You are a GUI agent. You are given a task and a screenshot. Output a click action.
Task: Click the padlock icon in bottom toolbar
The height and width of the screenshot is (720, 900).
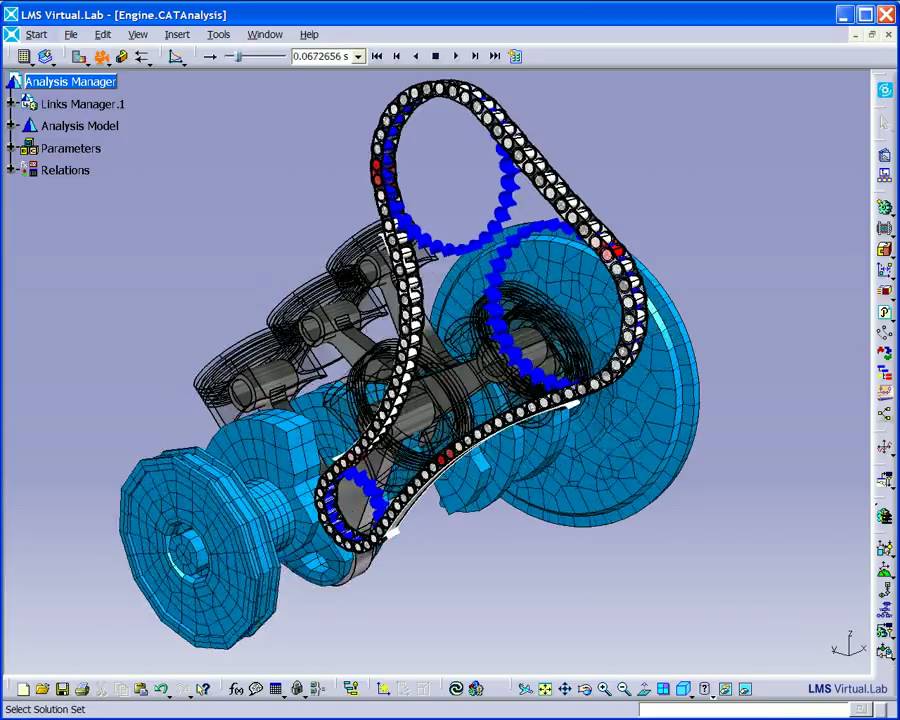point(296,688)
